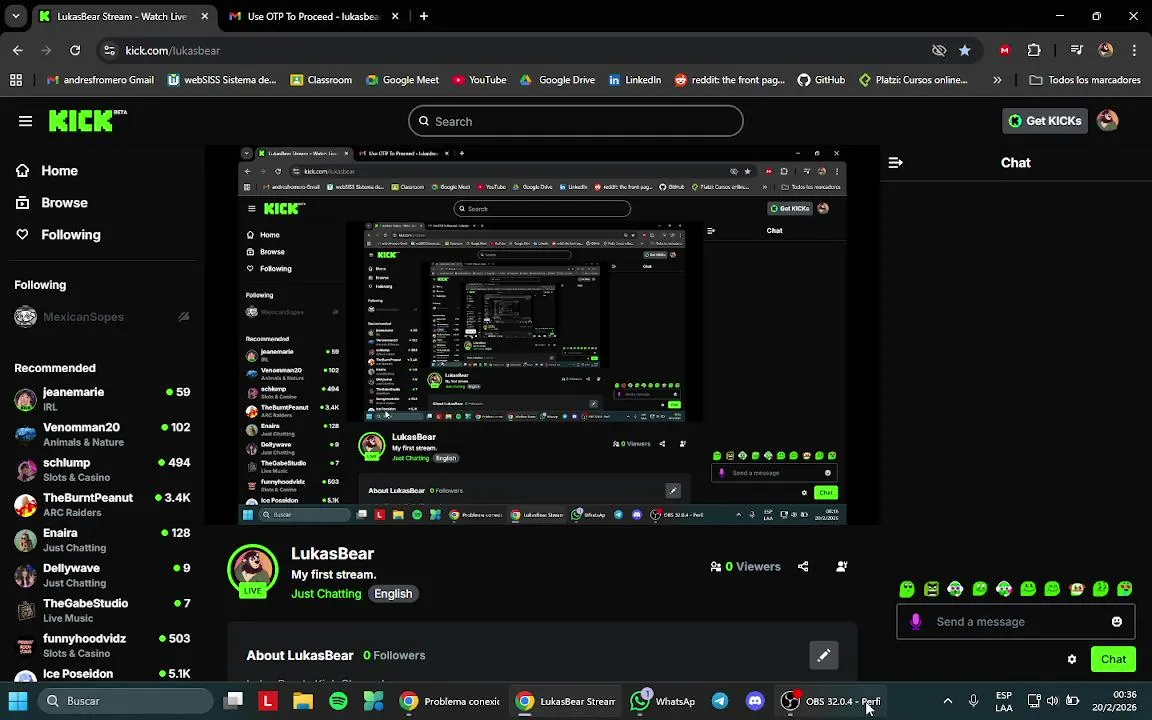Open the tab search dropdown arrow

pyautogui.click(x=15, y=16)
